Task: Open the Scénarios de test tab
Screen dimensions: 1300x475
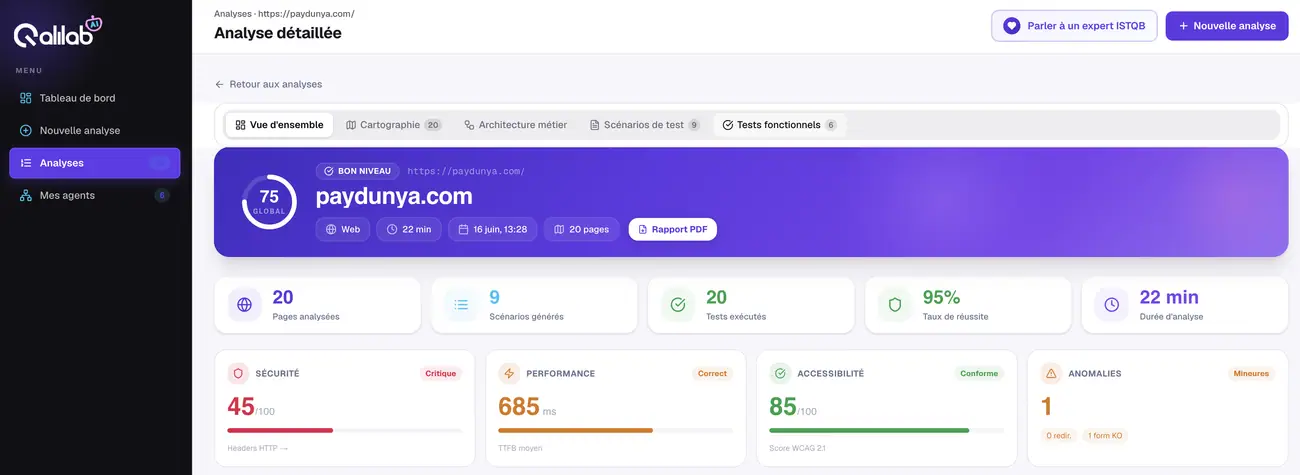Action: pos(644,125)
